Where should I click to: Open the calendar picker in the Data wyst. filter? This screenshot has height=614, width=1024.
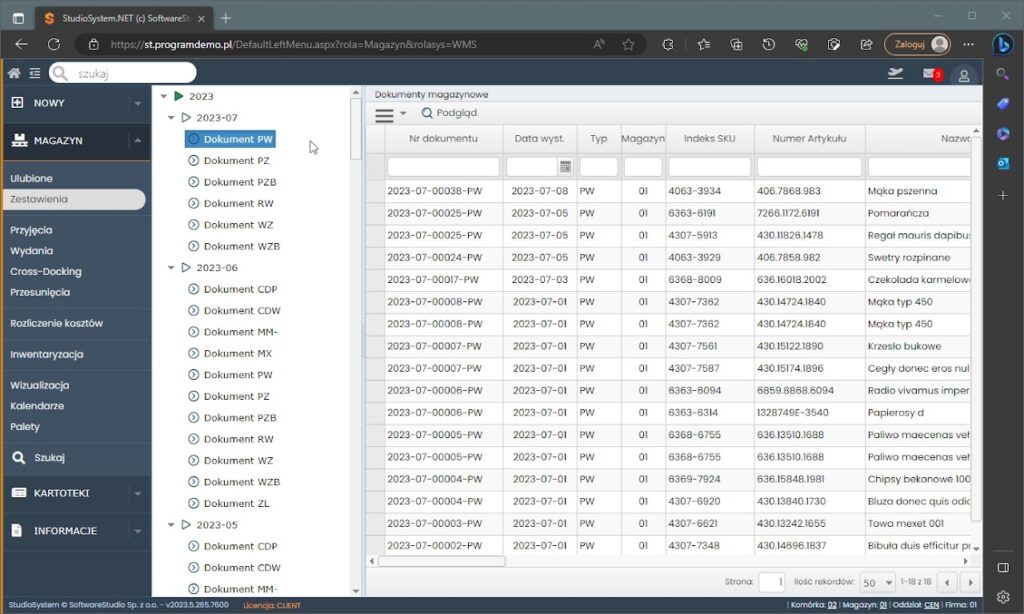coord(565,167)
